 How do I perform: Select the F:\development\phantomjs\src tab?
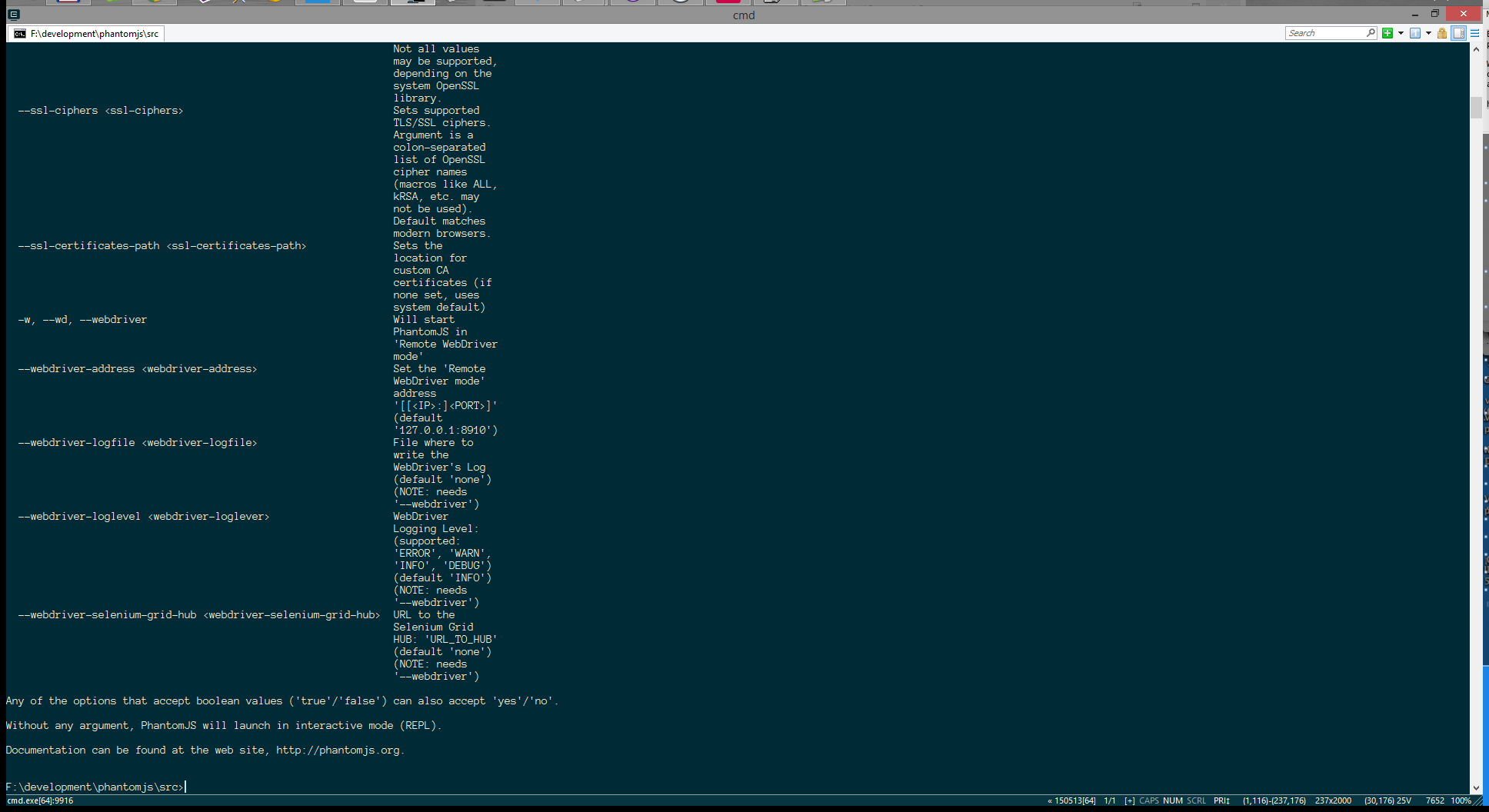tap(86, 33)
